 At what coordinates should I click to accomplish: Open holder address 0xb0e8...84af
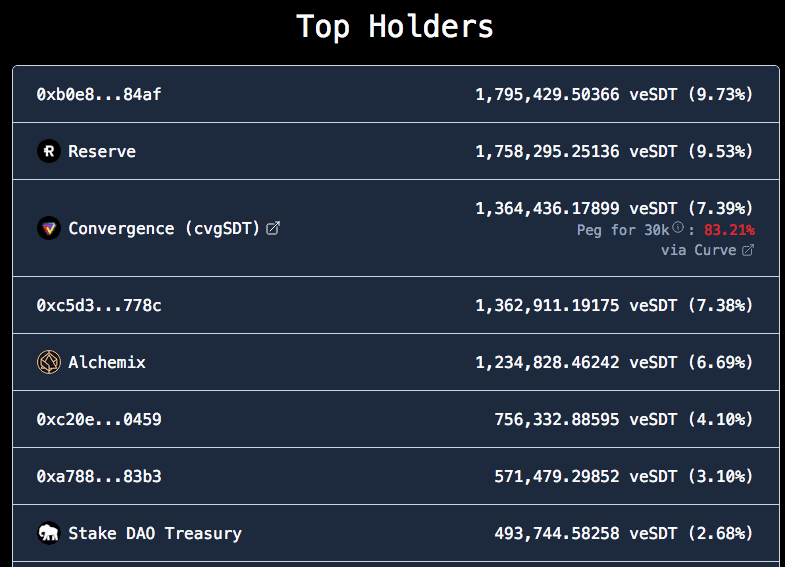point(99,94)
